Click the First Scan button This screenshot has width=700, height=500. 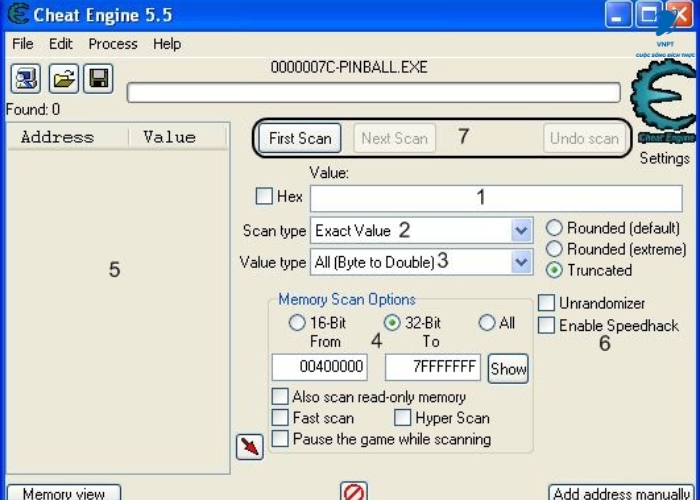(300, 138)
